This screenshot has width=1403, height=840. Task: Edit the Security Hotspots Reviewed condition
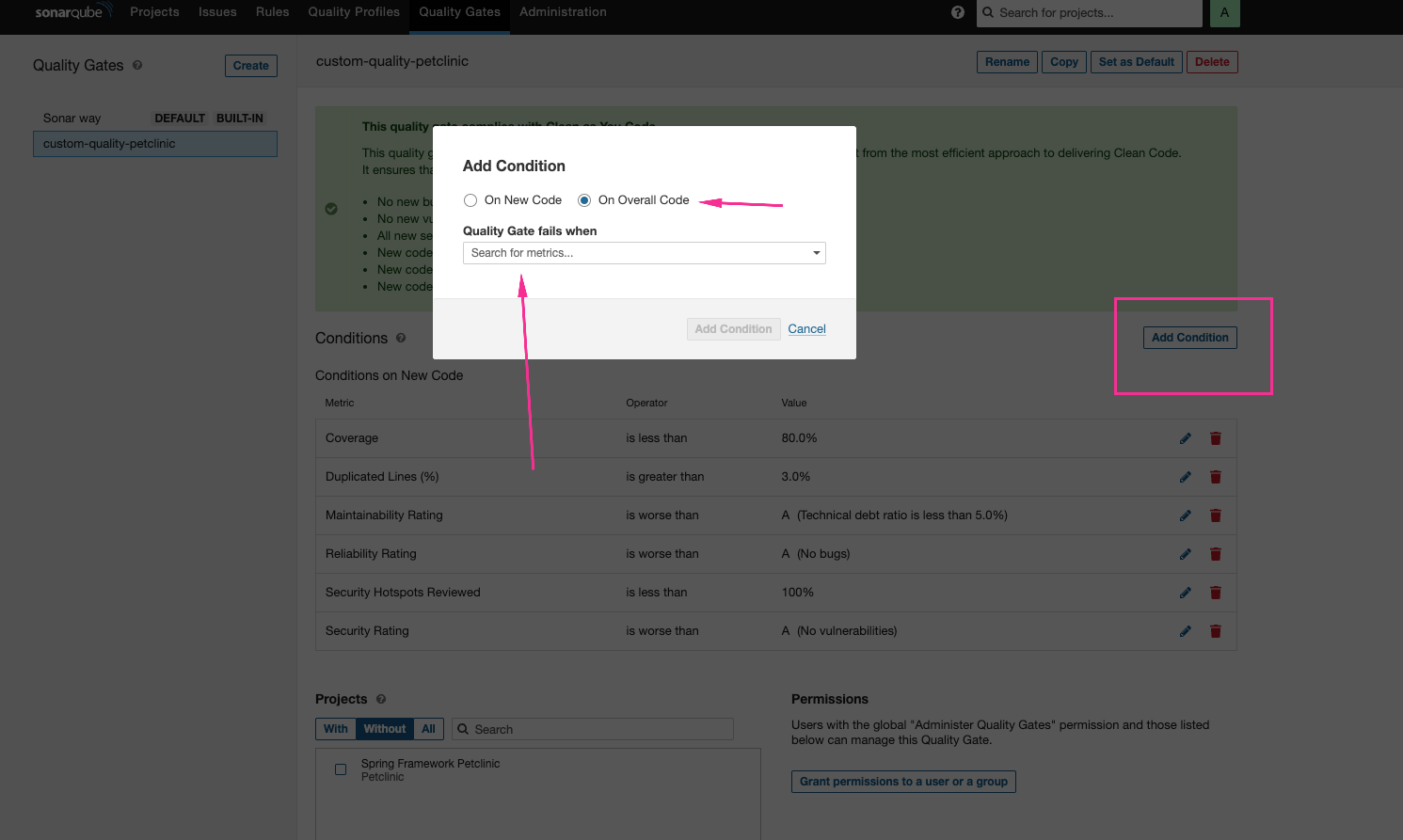pyautogui.click(x=1185, y=593)
